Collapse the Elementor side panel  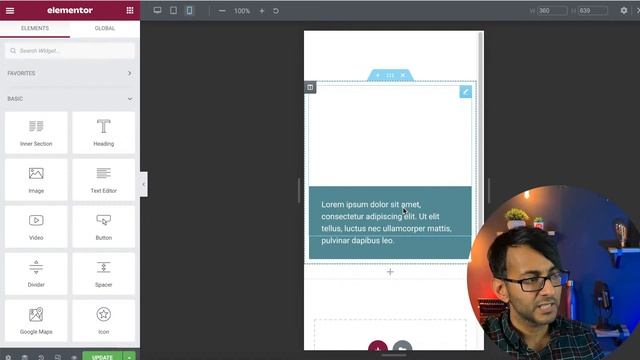pyautogui.click(x=143, y=184)
